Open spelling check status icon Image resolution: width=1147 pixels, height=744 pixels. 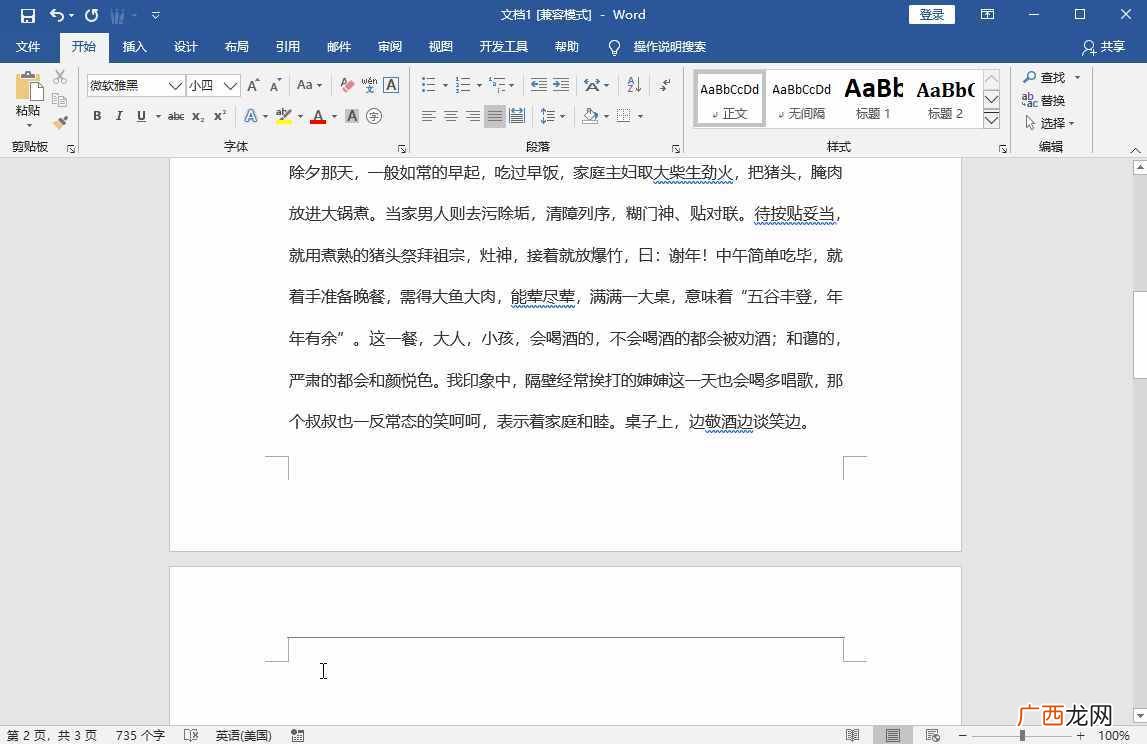point(191,735)
